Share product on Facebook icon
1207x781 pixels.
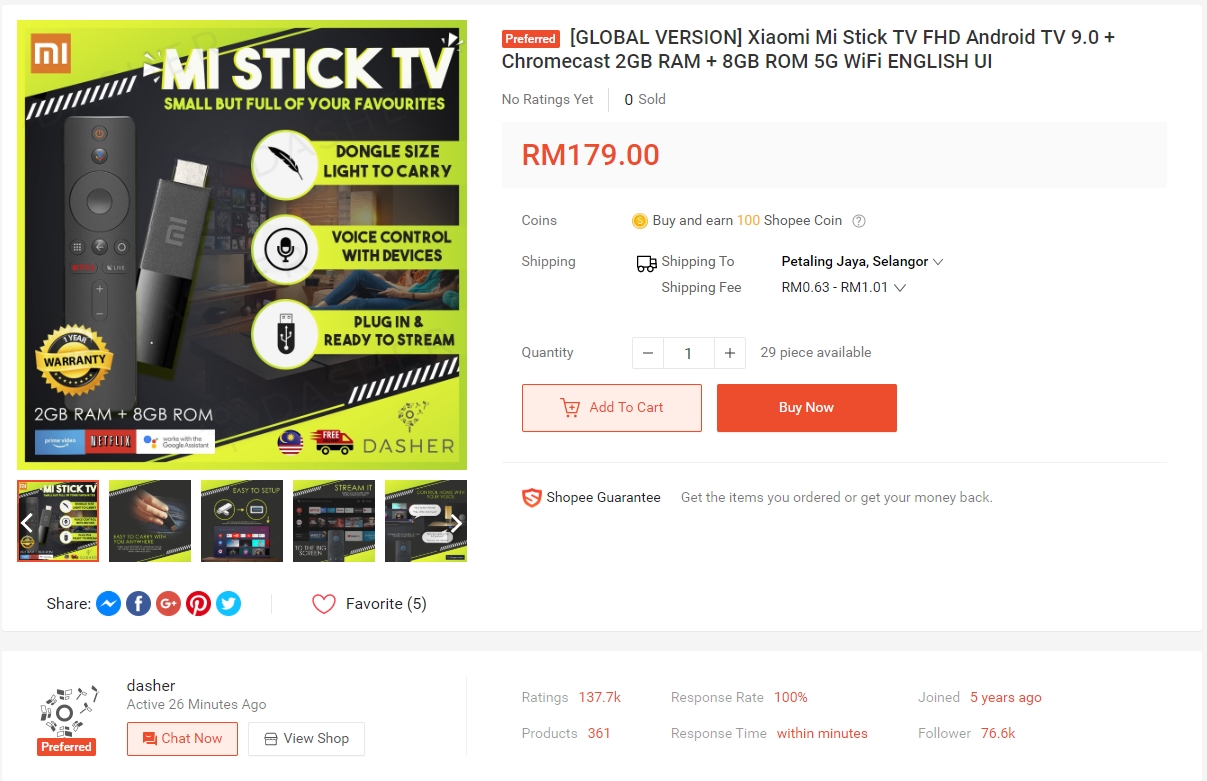click(x=139, y=604)
